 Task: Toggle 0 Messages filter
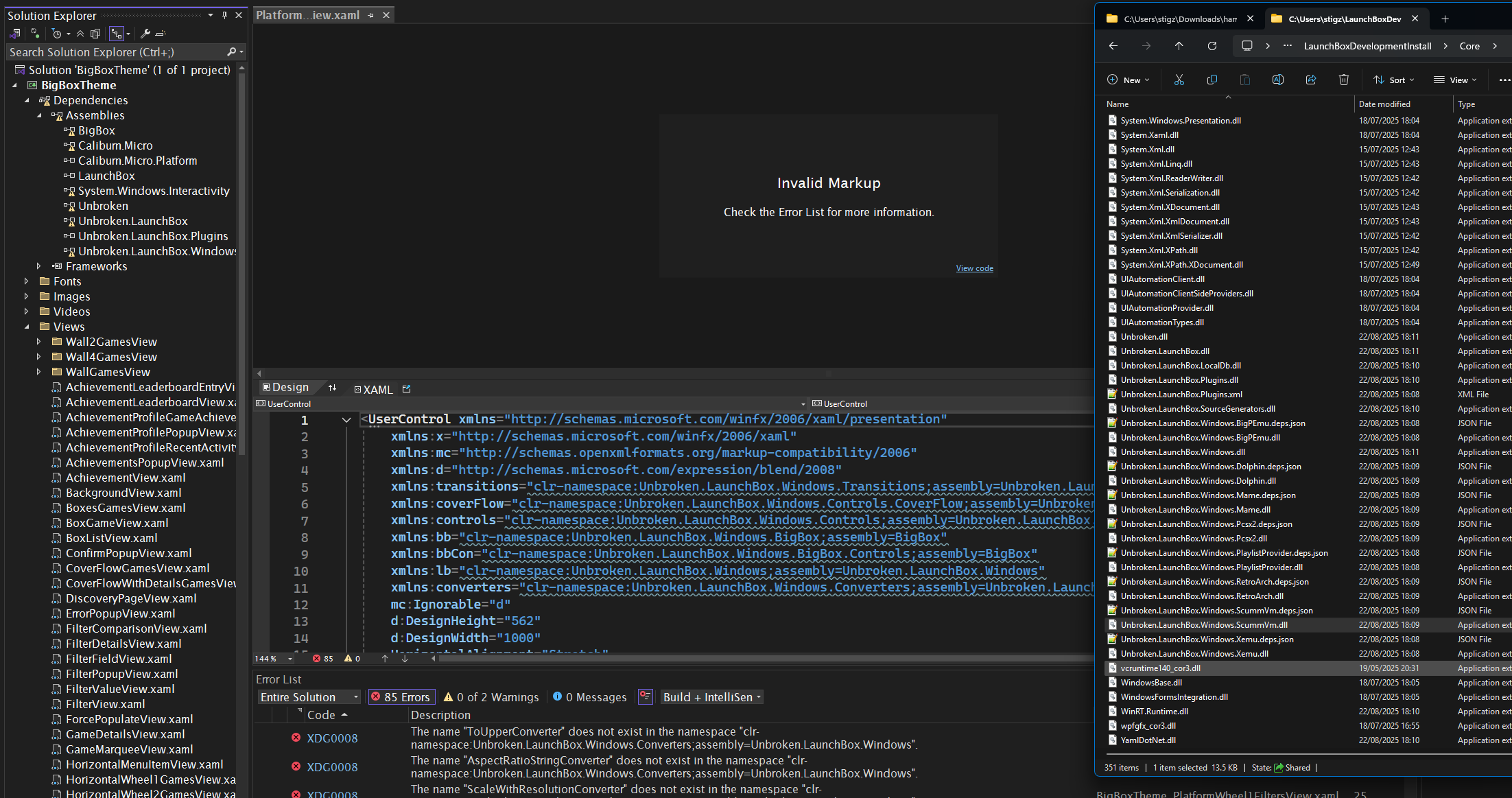tap(590, 697)
